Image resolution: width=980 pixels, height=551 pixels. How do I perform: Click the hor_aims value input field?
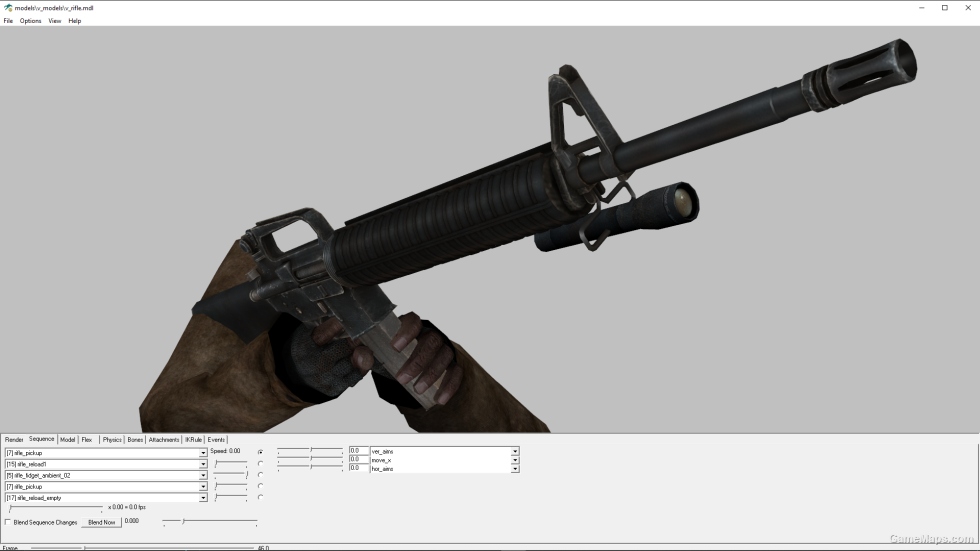point(359,468)
